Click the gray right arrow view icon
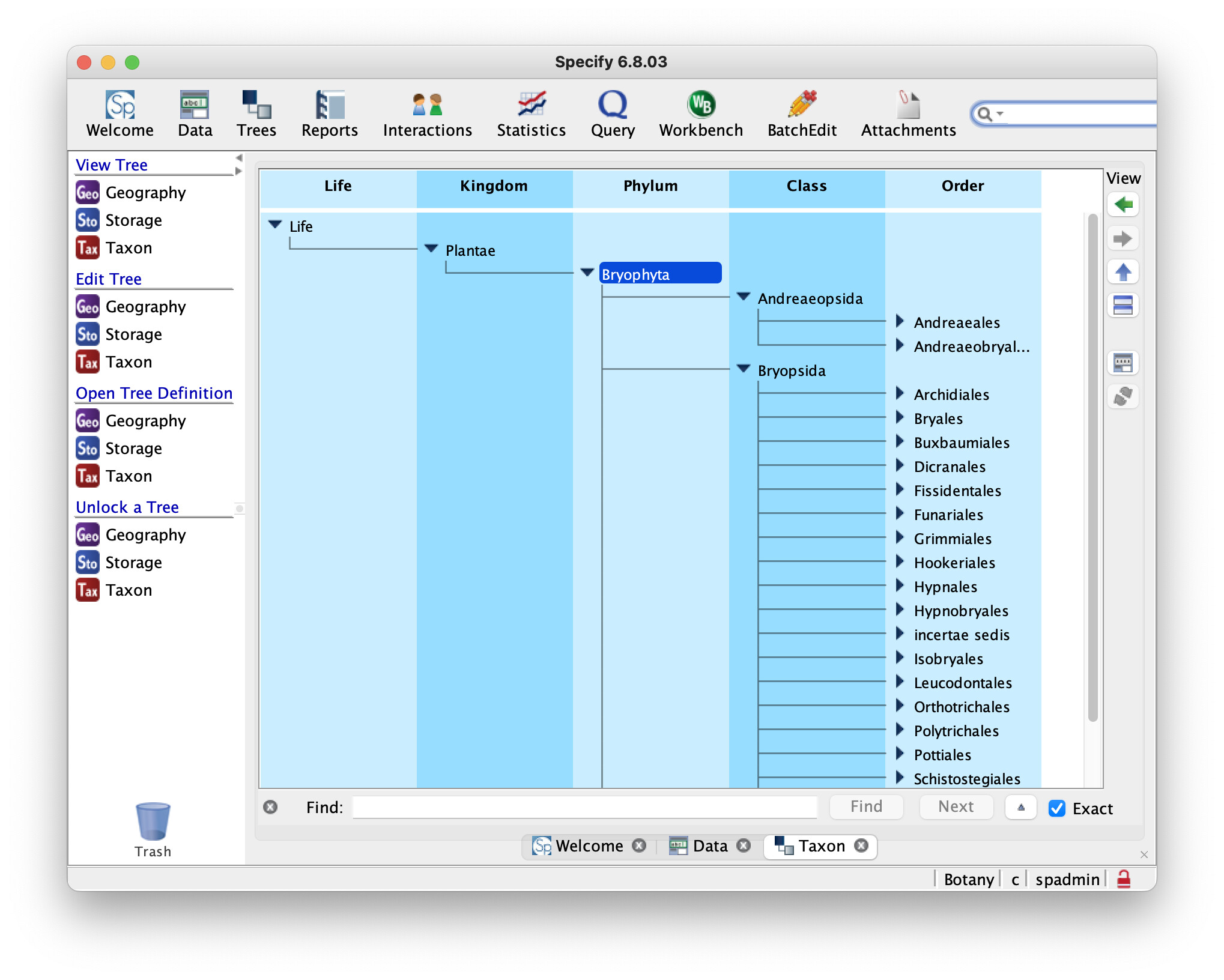 tap(1123, 238)
